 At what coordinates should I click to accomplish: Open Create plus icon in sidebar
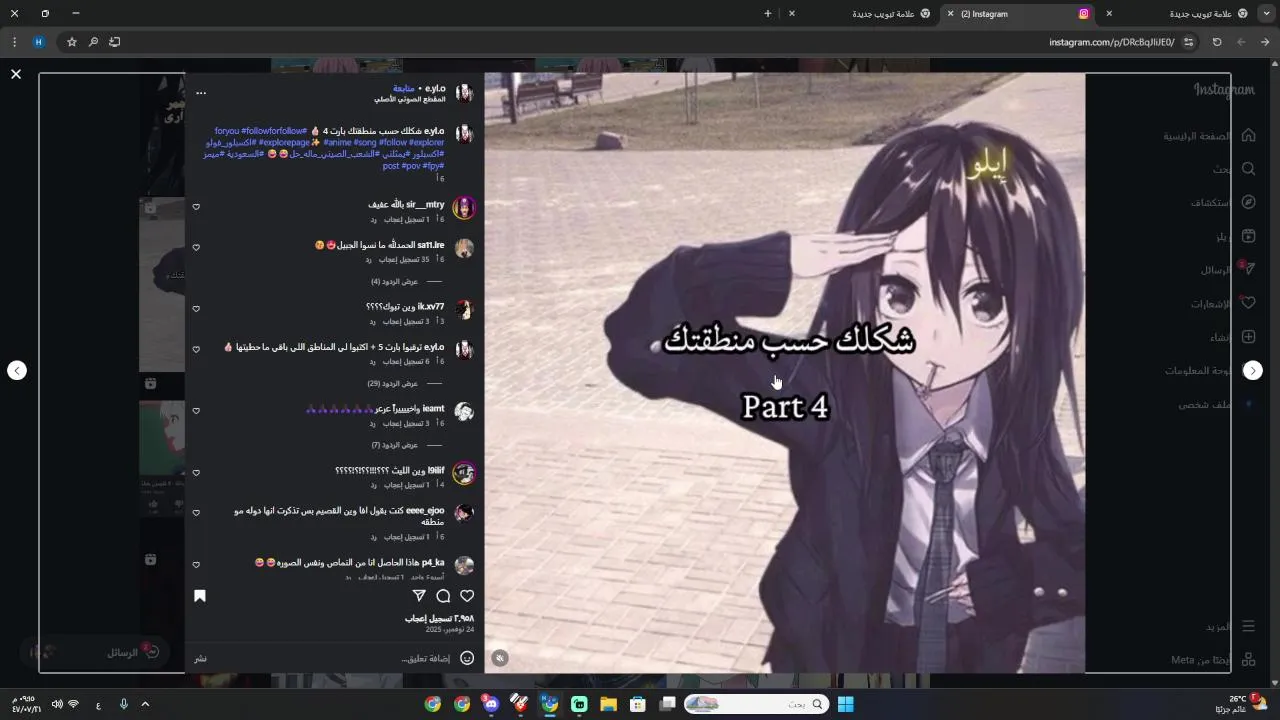1248,337
